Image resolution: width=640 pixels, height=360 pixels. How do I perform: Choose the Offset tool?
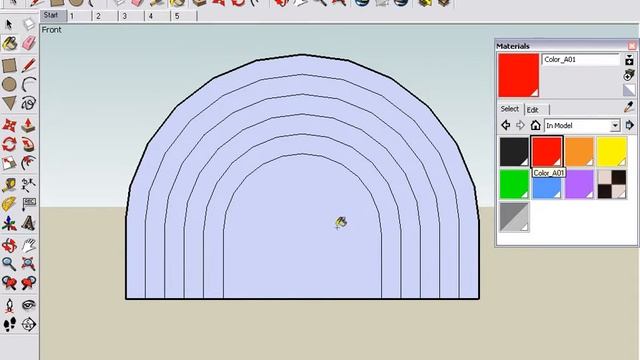pyautogui.click(x=28, y=163)
